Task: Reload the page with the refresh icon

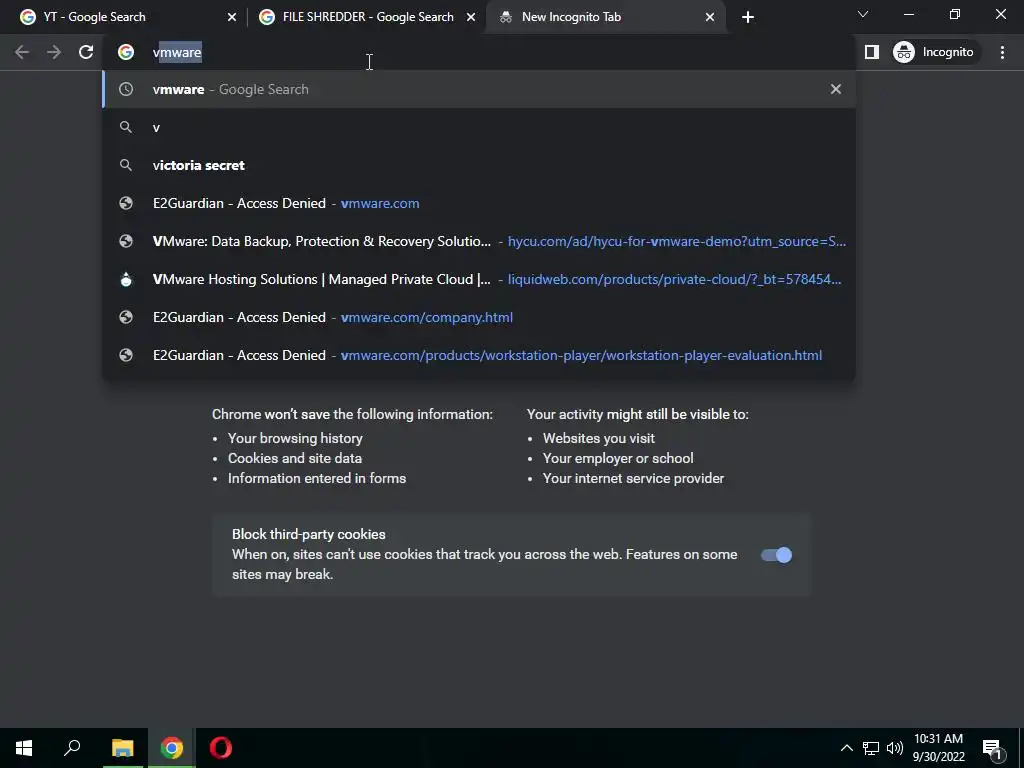Action: point(86,52)
